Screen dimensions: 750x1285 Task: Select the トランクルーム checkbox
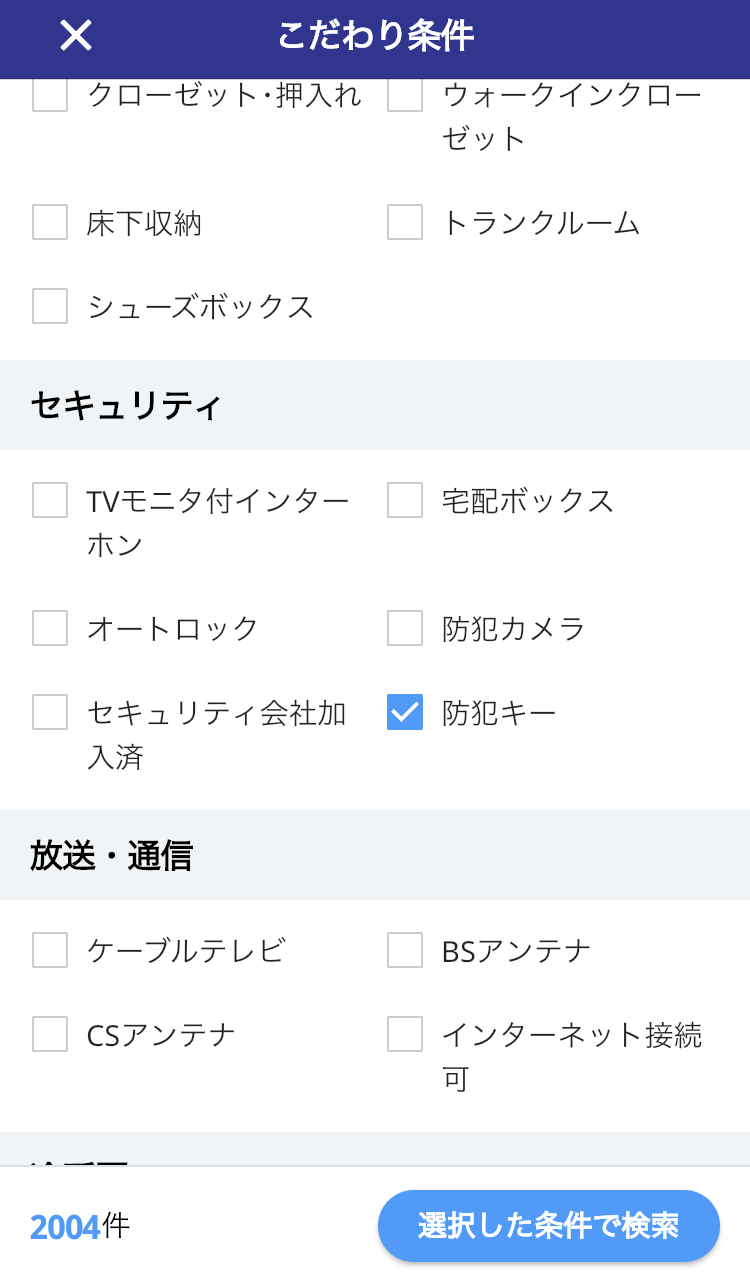click(405, 222)
